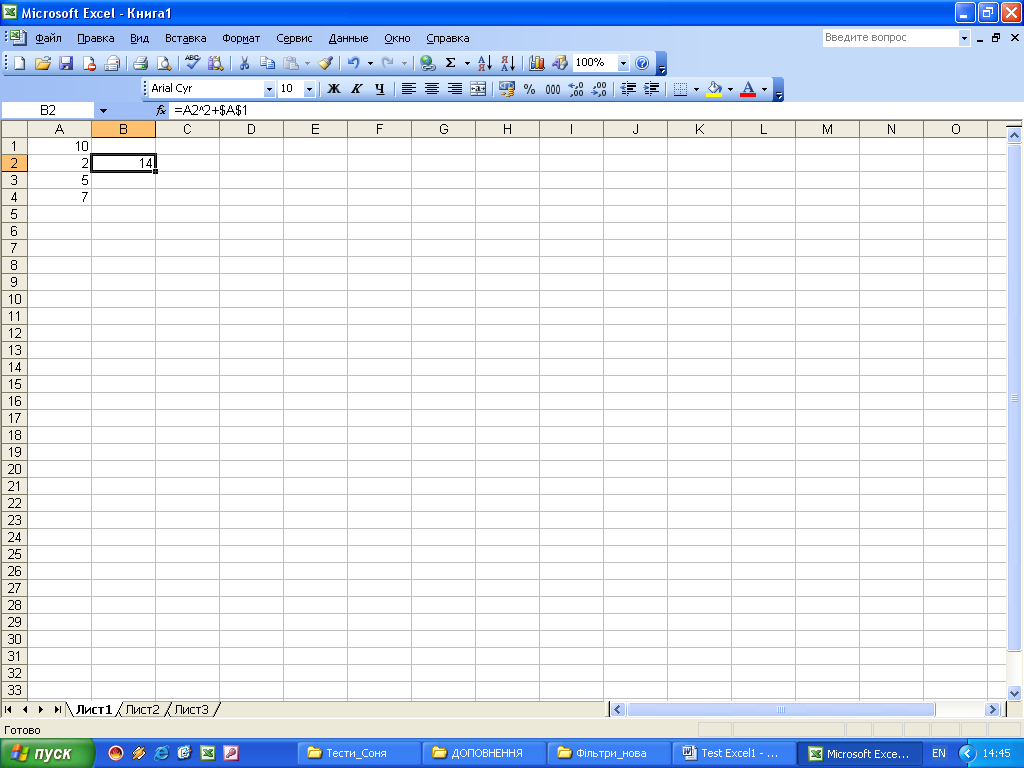Viewport: 1024px width, 768px height.
Task: Open the Формат menu
Action: click(241, 38)
